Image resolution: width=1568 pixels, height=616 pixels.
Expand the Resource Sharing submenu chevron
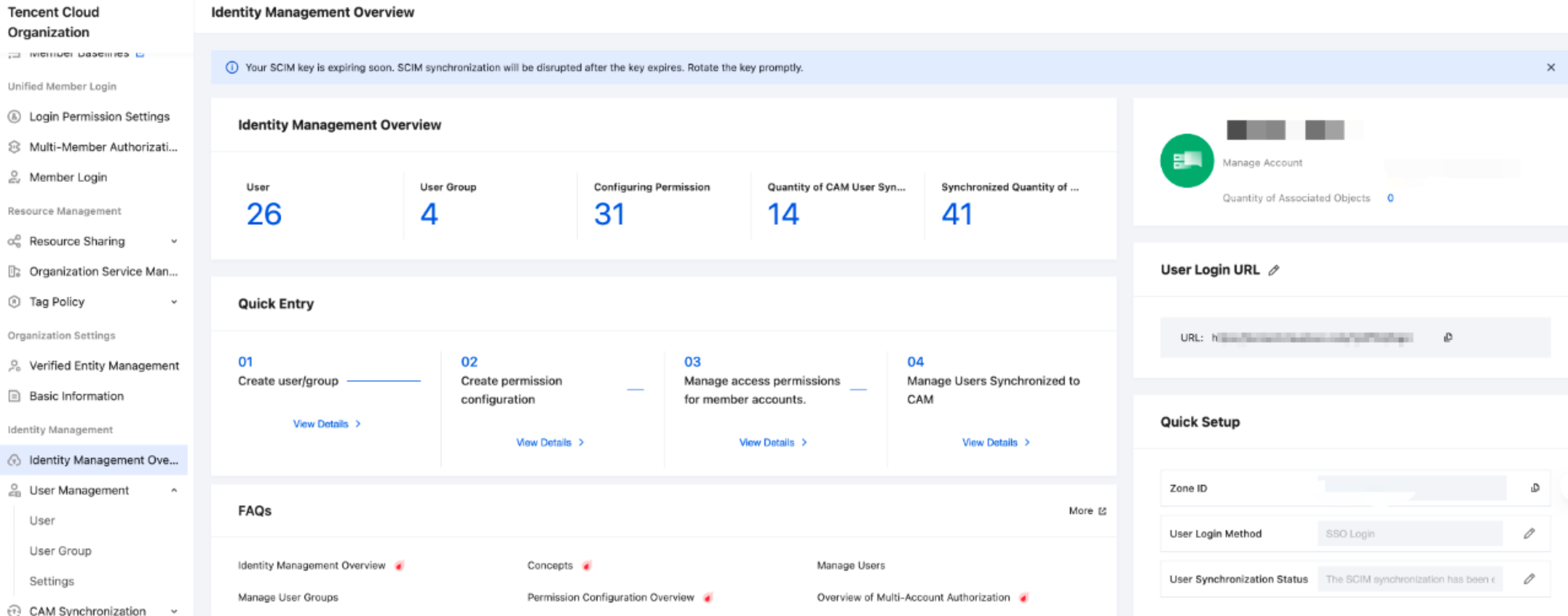(174, 241)
